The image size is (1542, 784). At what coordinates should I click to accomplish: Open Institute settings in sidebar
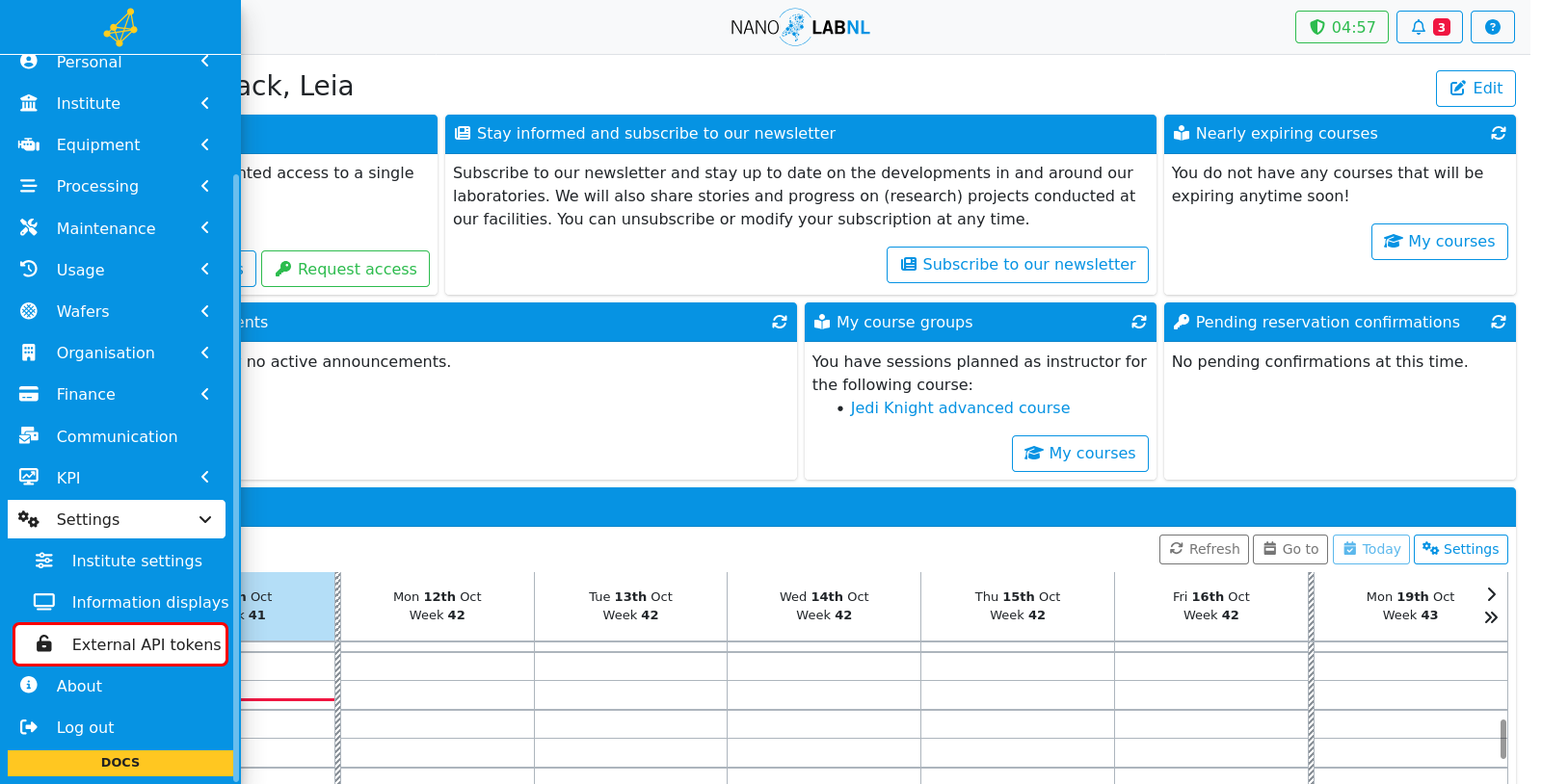(x=120, y=561)
